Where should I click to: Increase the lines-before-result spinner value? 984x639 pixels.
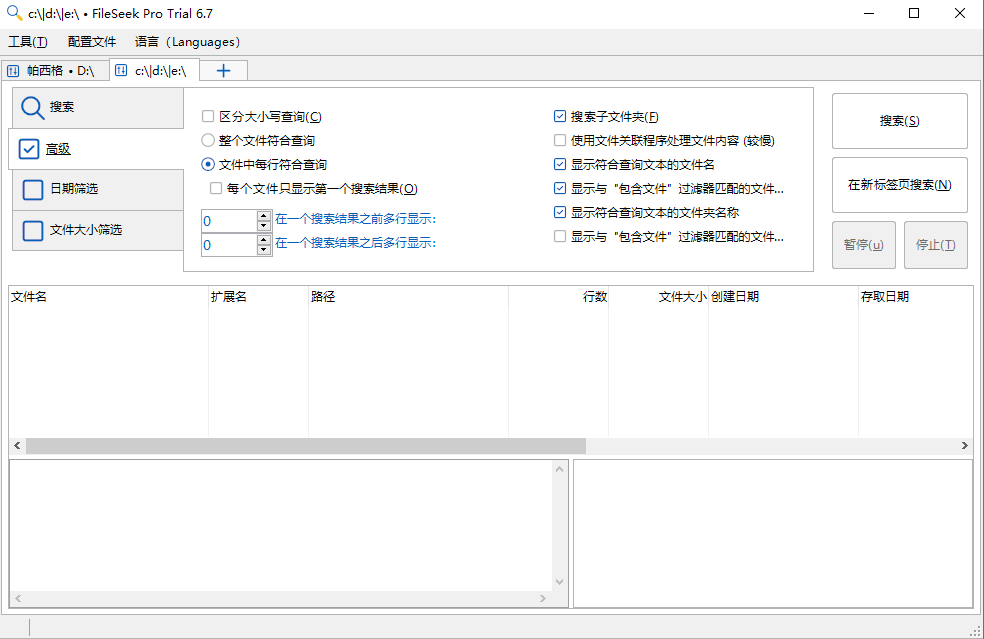(264, 216)
